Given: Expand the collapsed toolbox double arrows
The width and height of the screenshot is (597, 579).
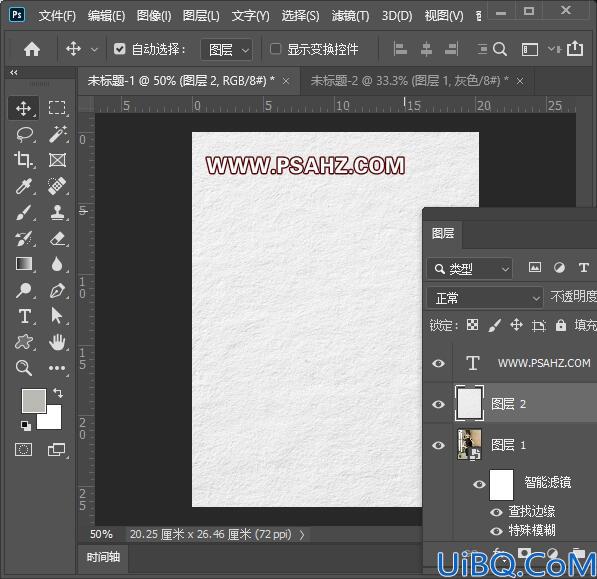Looking at the screenshot, I should (x=14, y=72).
